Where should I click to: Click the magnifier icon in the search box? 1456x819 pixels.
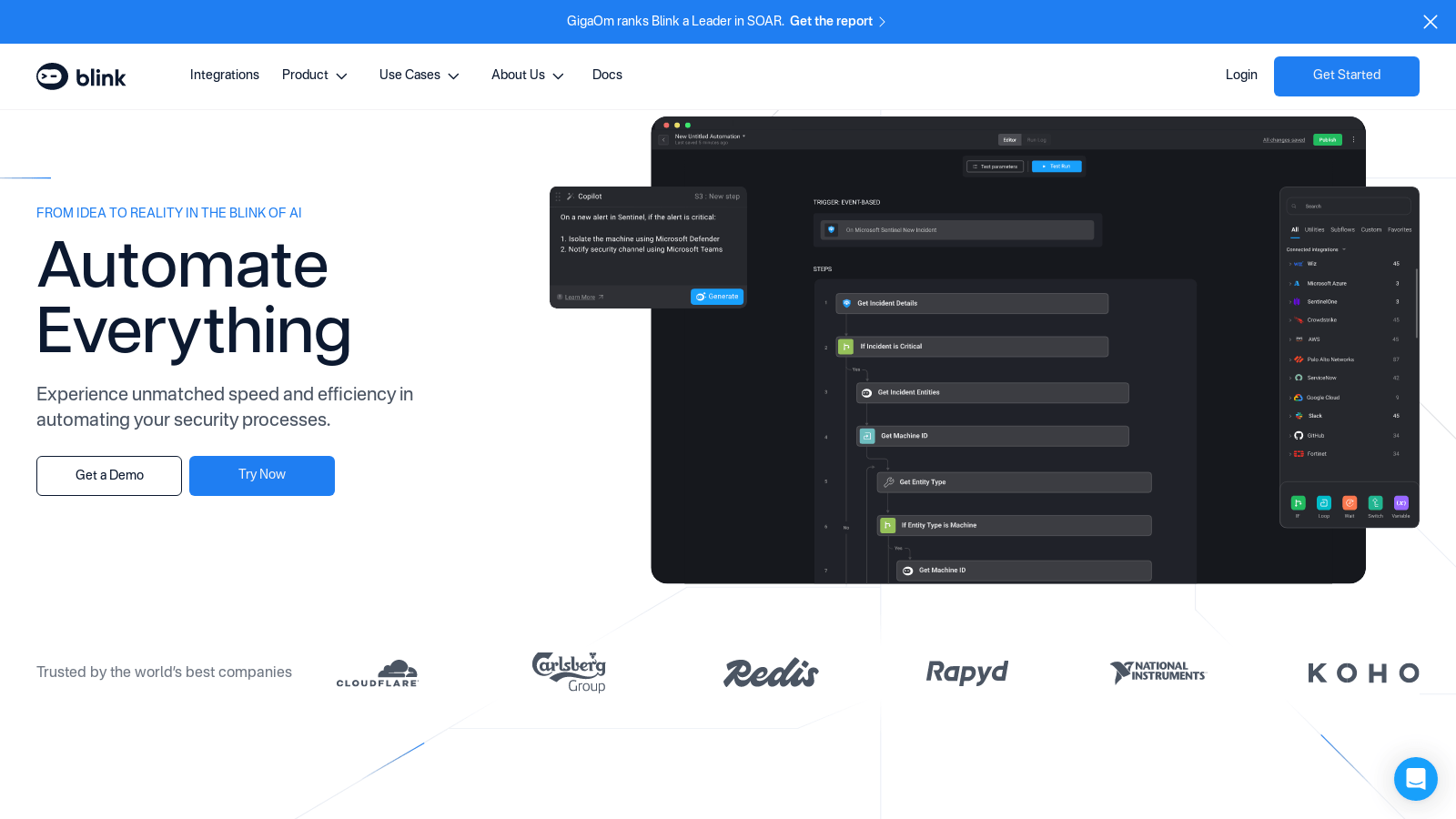(1294, 207)
